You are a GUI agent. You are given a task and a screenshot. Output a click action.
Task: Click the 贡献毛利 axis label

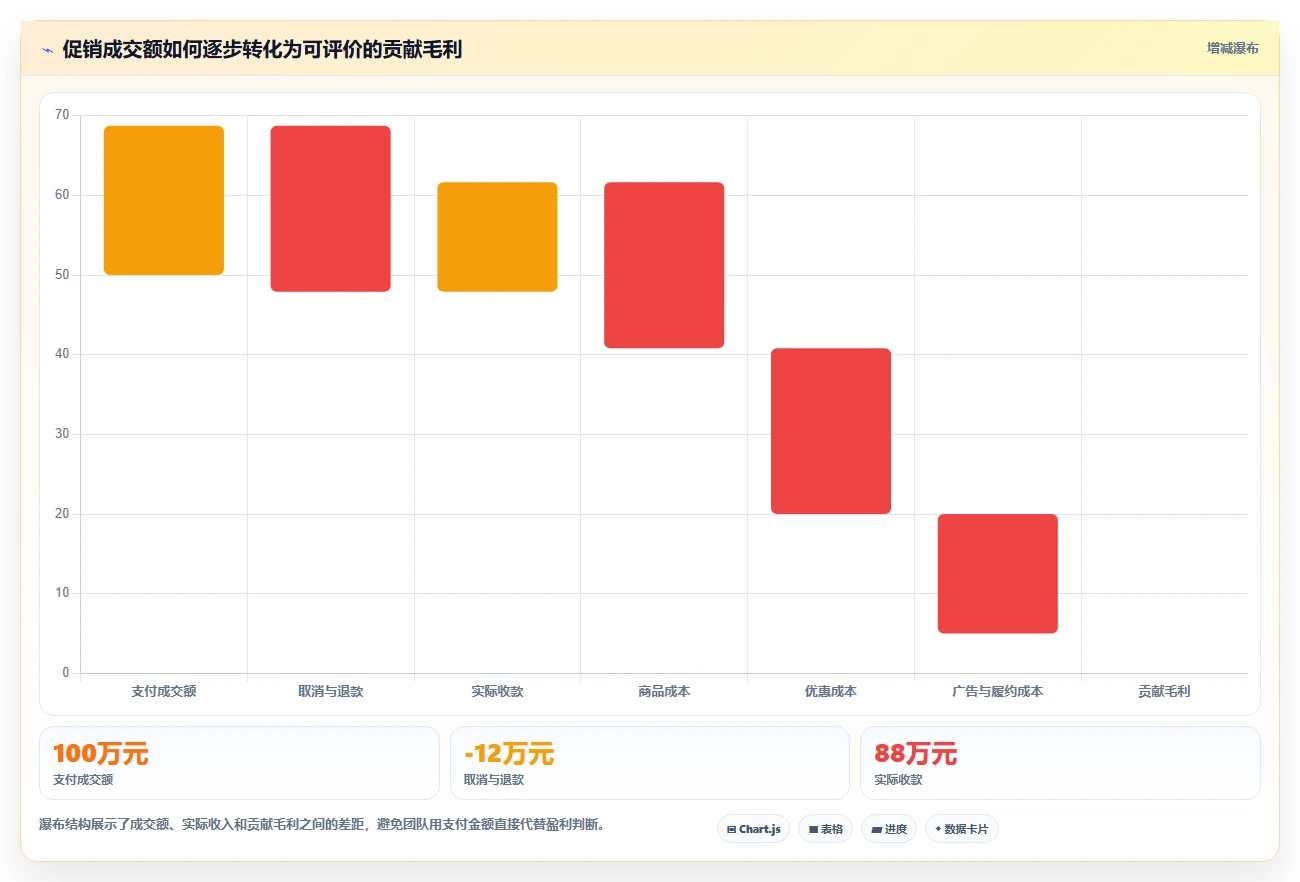[1164, 691]
